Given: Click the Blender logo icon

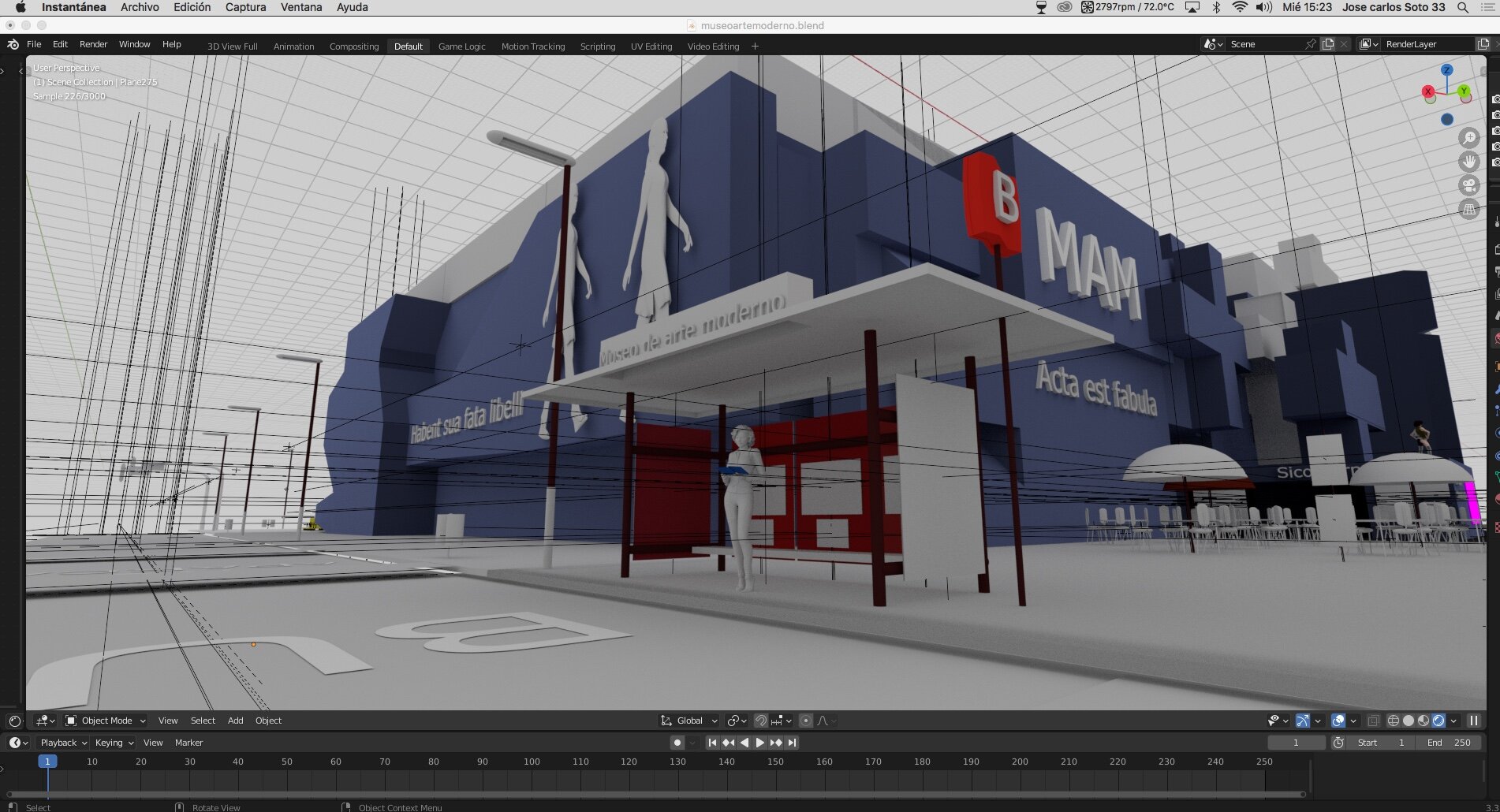Looking at the screenshot, I should click(13, 45).
